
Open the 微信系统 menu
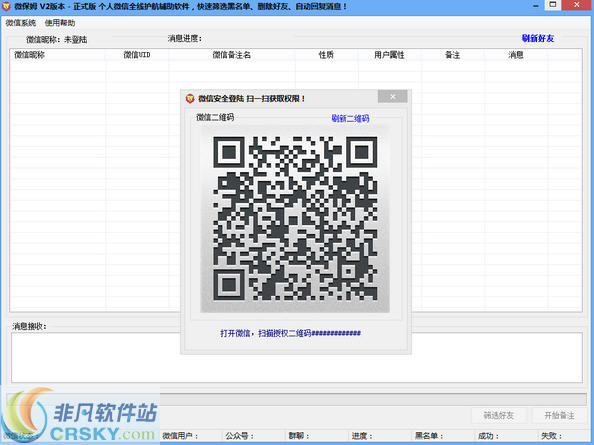20,23
